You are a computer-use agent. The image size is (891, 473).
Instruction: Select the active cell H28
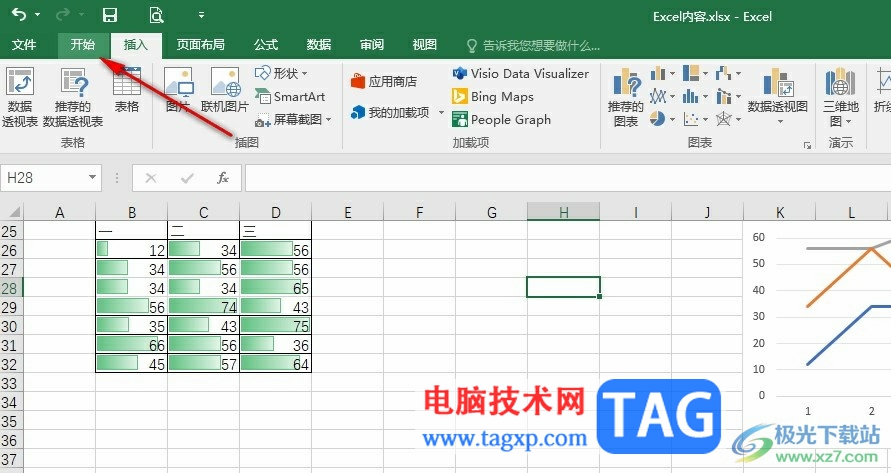tap(564, 287)
